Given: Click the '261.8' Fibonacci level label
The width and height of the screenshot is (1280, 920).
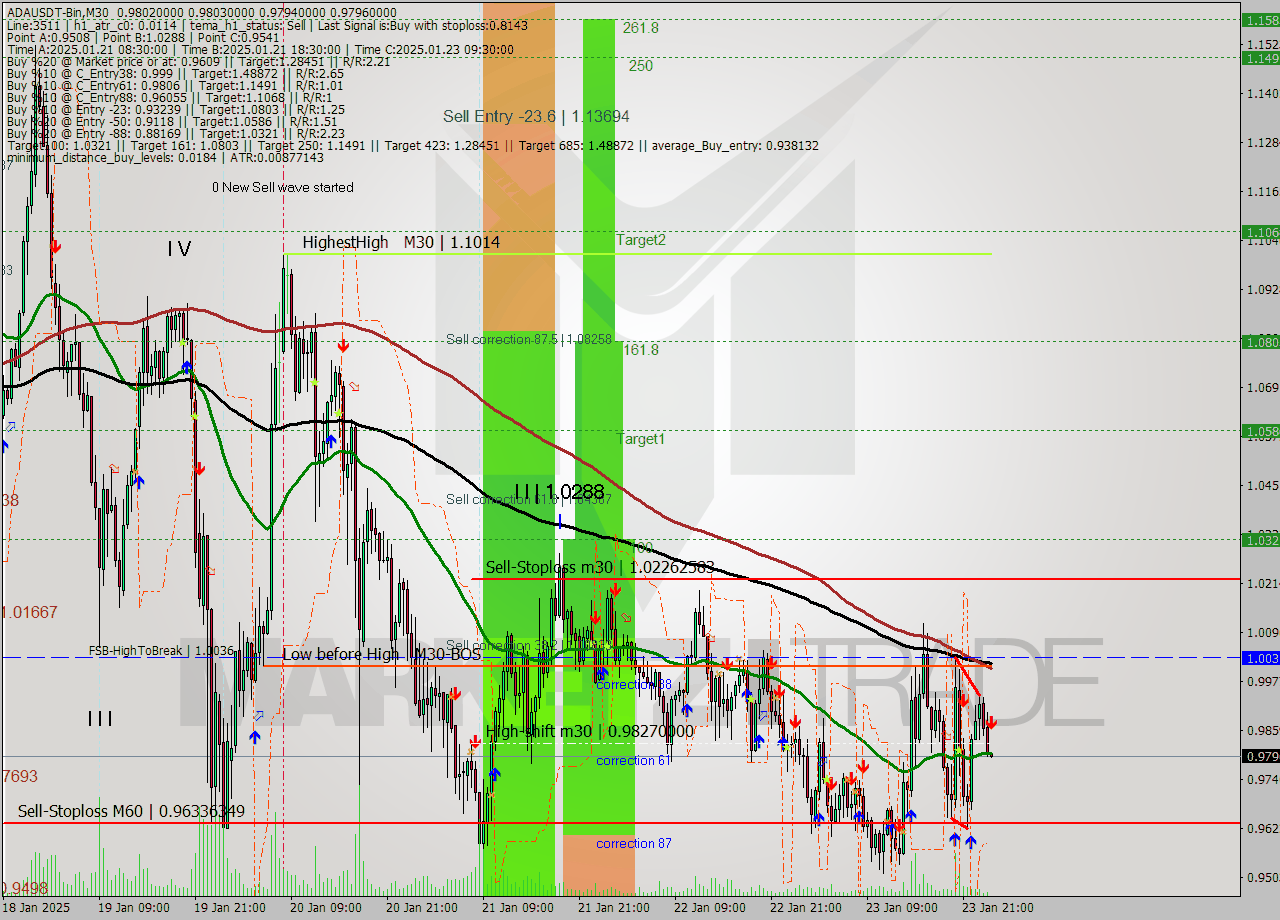Looking at the screenshot, I should click(640, 28).
